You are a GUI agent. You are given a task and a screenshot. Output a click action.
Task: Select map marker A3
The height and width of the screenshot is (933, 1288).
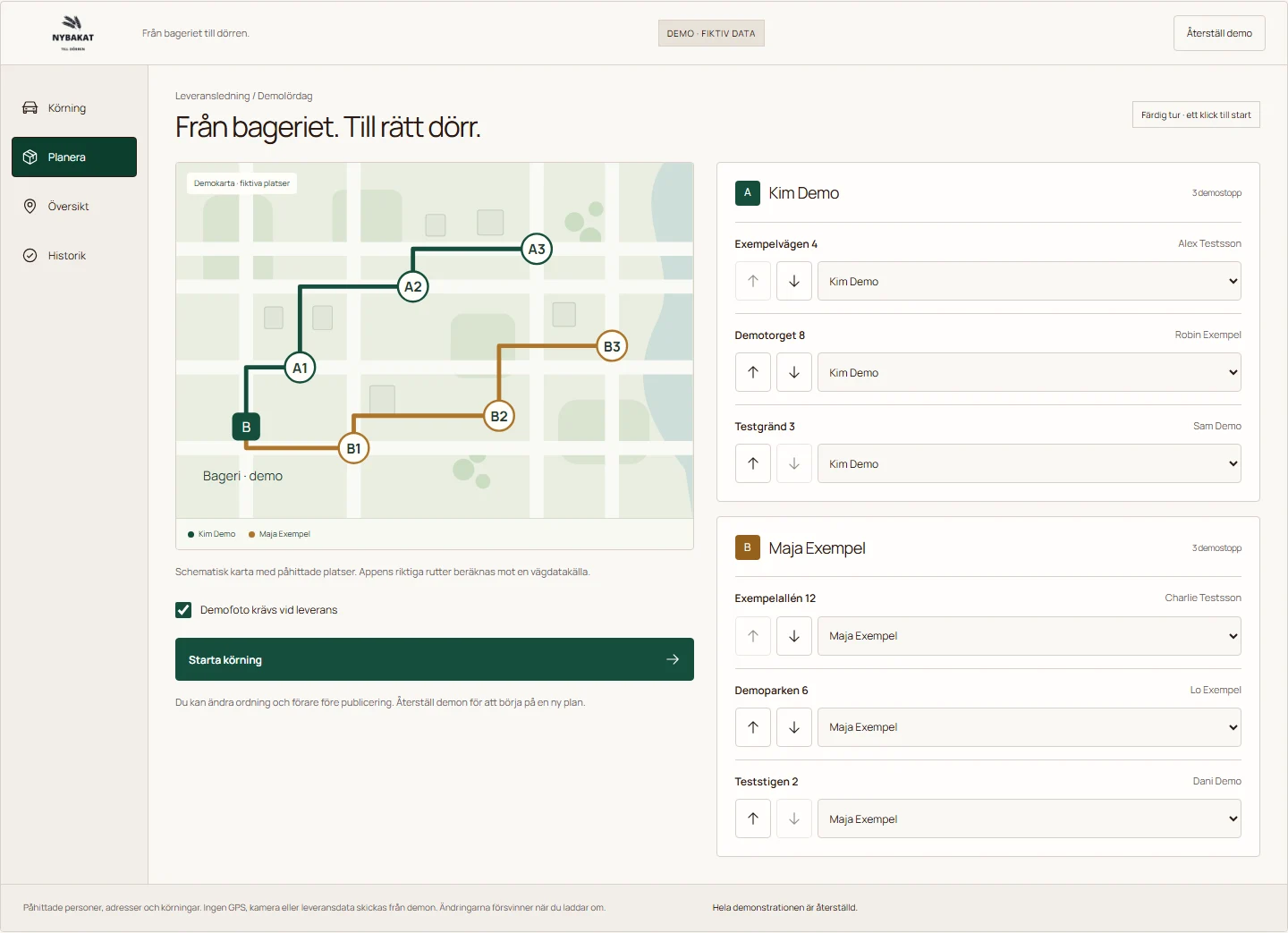click(537, 249)
